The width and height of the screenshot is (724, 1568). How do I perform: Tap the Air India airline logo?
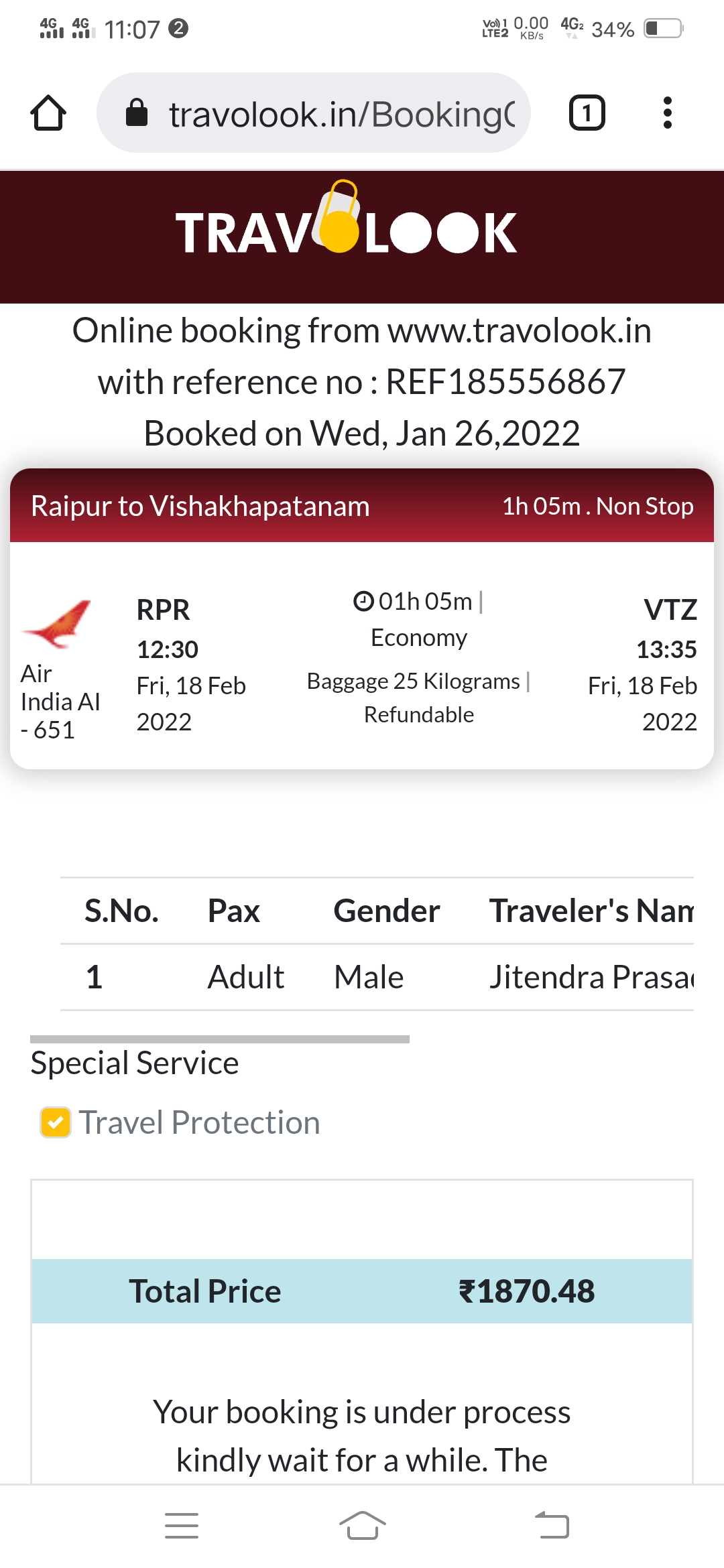tap(57, 623)
